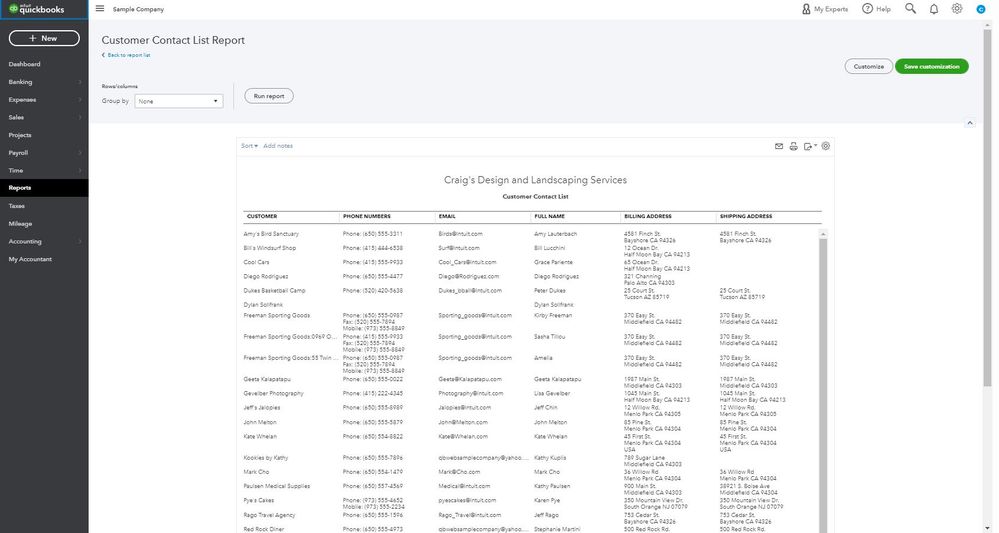Click the Run report button
999x533 pixels.
coord(269,96)
